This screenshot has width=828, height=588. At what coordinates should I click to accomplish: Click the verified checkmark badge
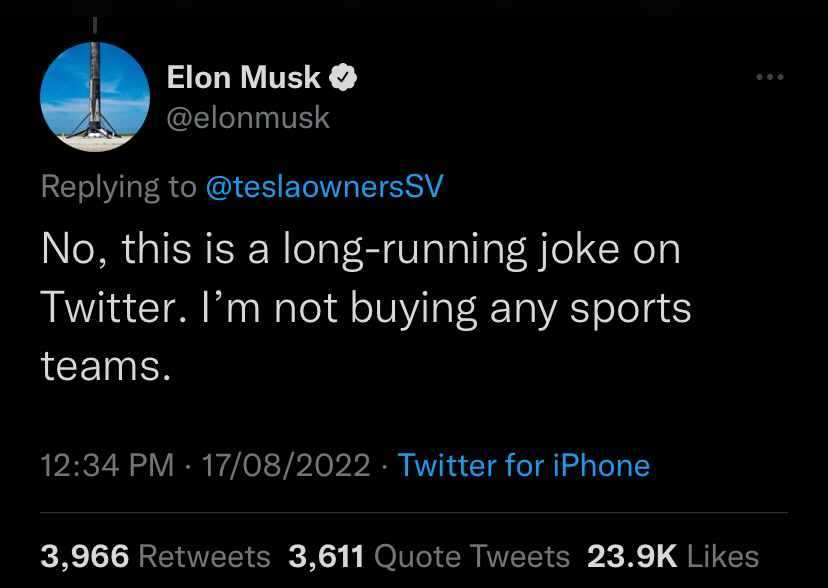click(343, 78)
